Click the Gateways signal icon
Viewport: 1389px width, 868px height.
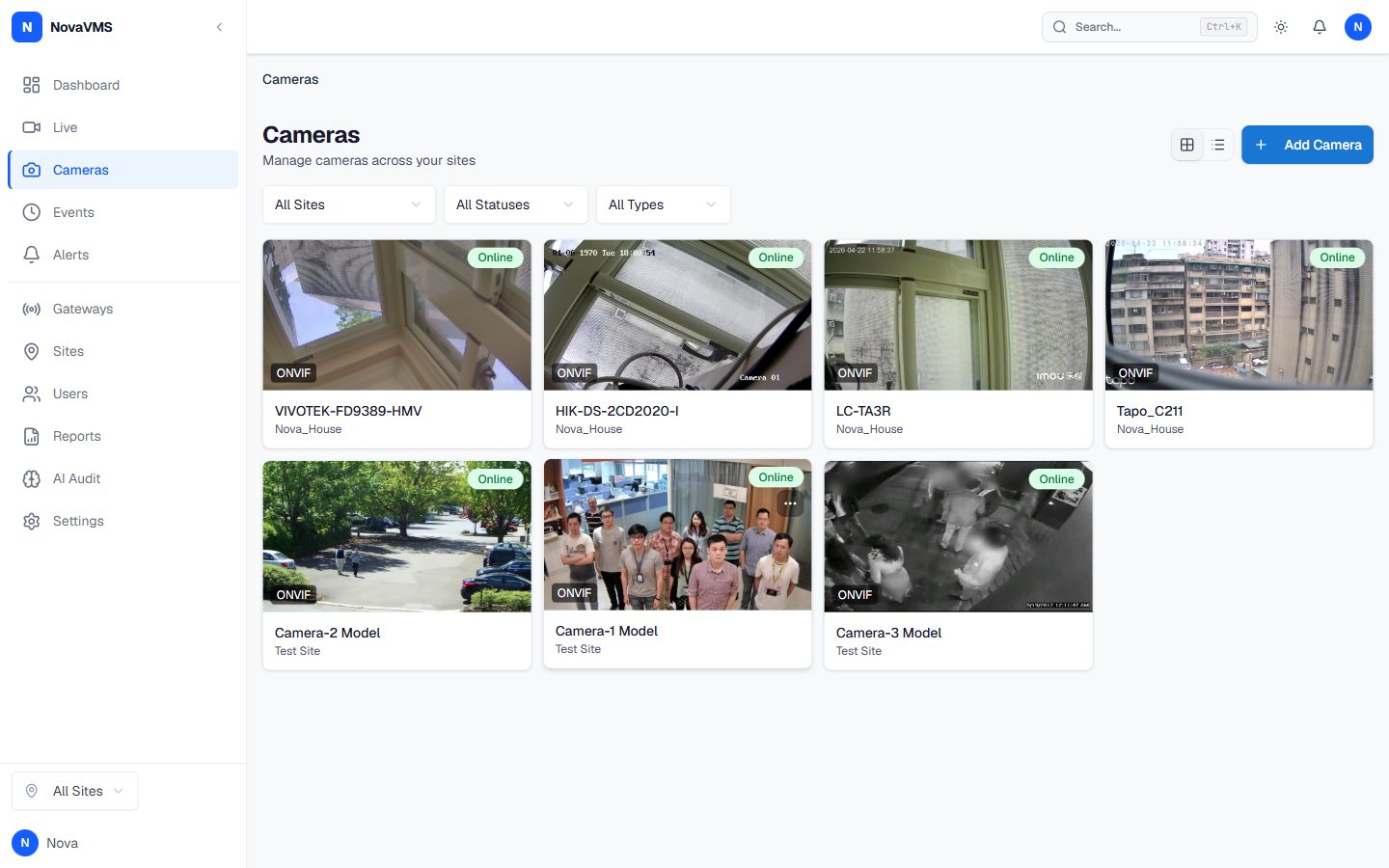click(32, 309)
